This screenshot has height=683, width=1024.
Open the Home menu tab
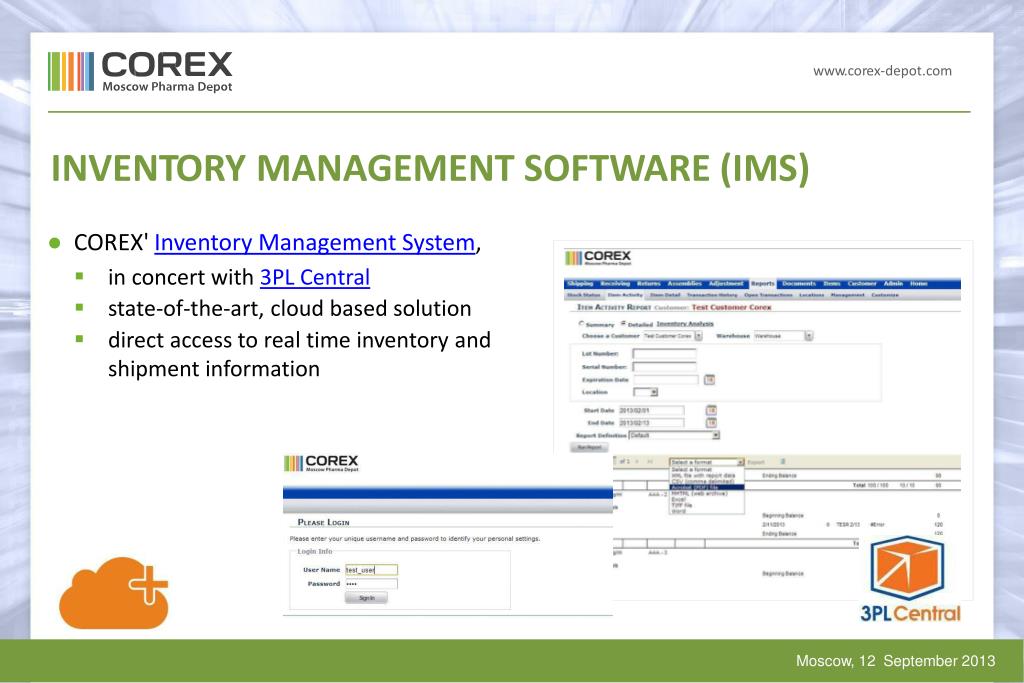point(918,283)
